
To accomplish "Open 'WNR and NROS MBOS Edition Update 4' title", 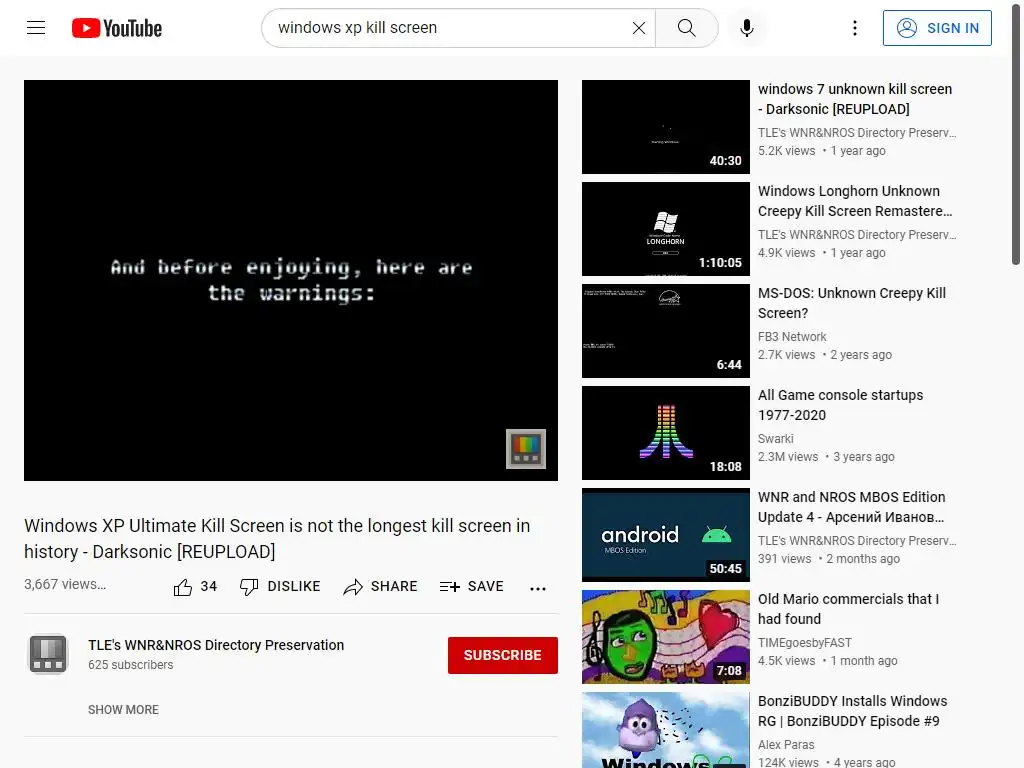I will point(851,506).
